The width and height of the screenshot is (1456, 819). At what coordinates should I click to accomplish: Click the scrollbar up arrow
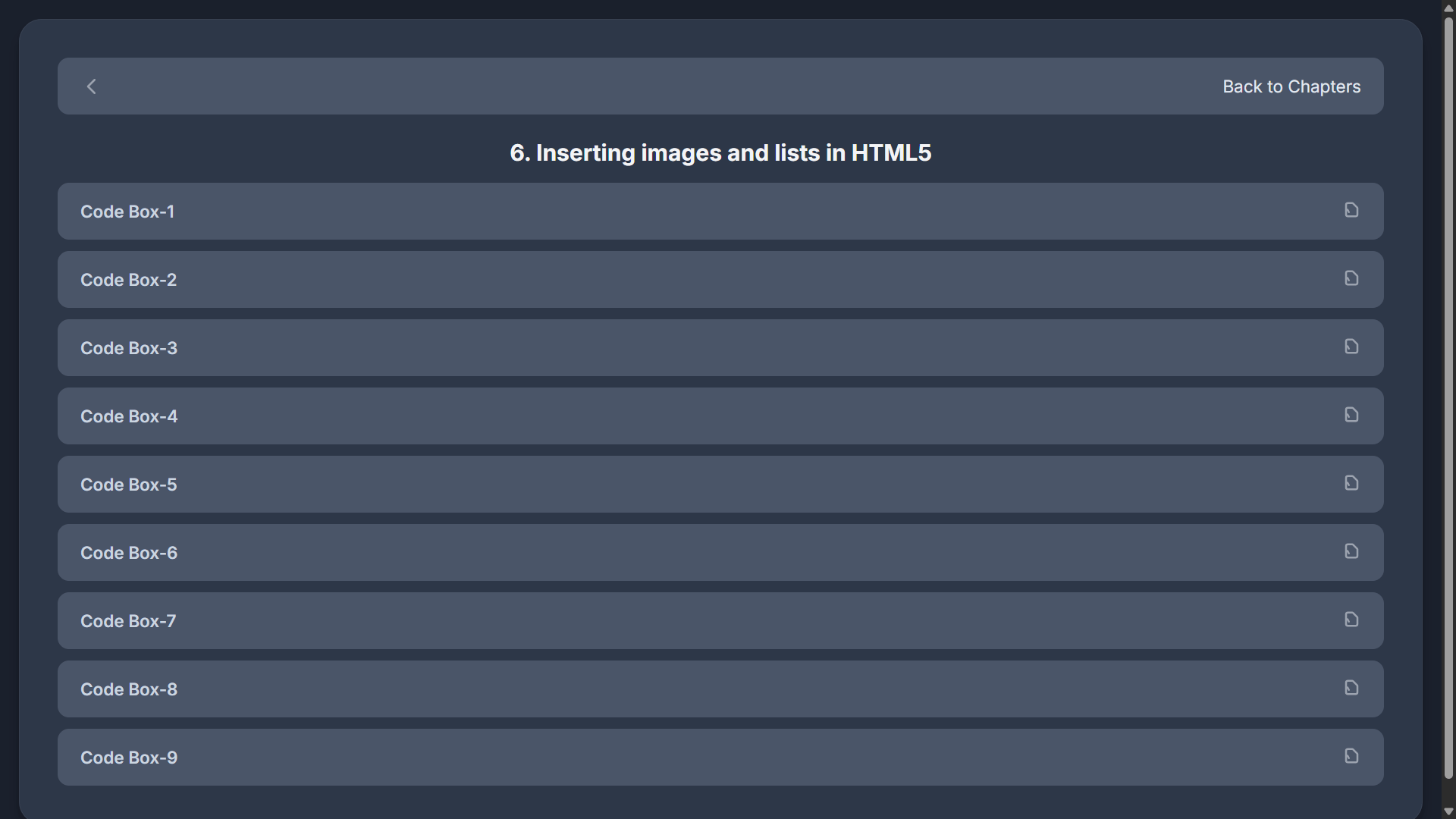[x=1448, y=8]
